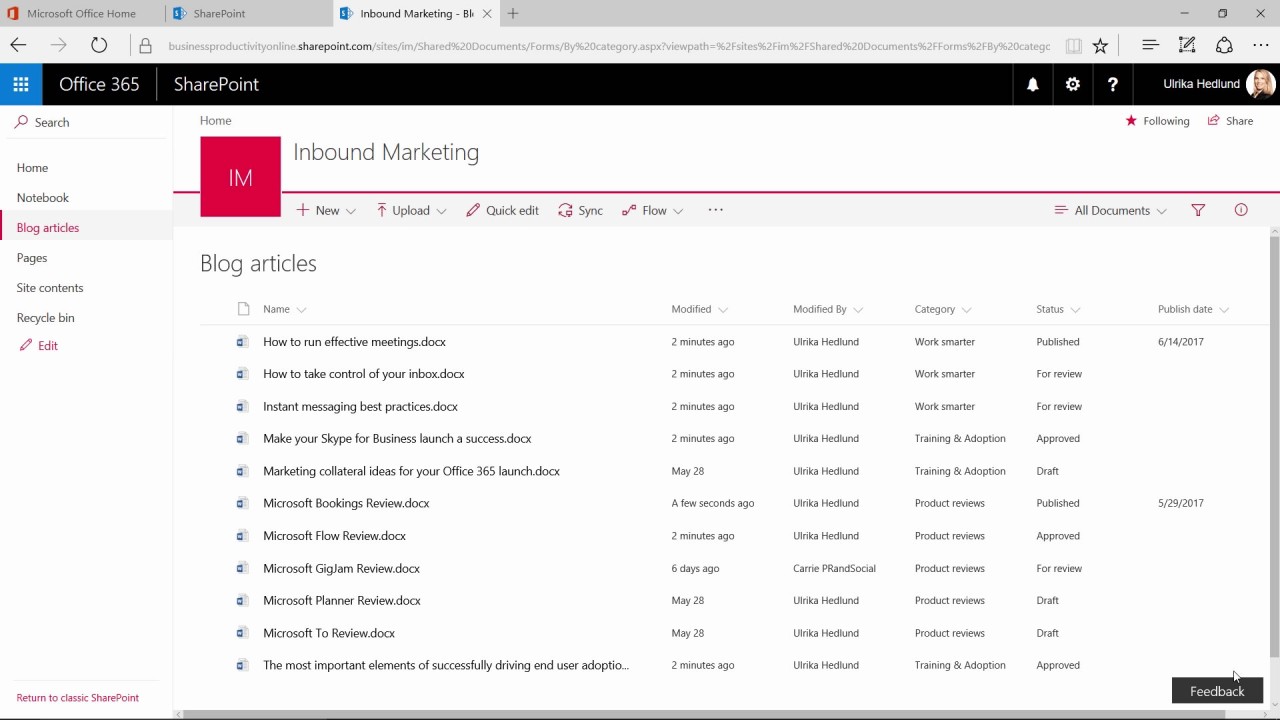Expand the New document menu
The image size is (1280, 720).
coord(326,211)
